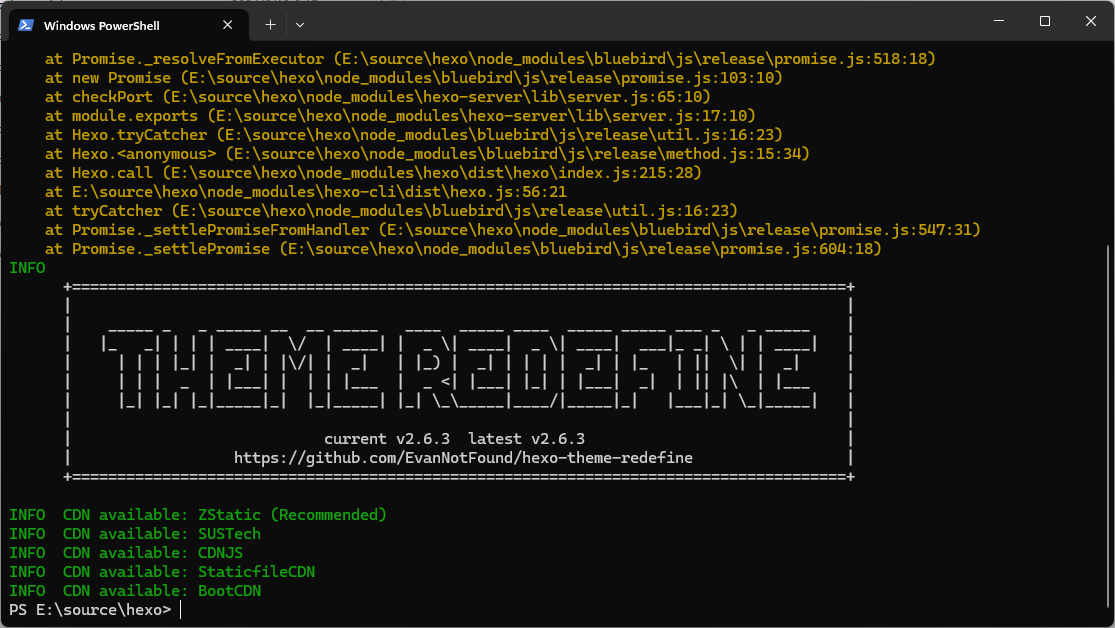This screenshot has height=628, width=1115.
Task: Minimize the terminal window
Action: [x=999, y=21]
